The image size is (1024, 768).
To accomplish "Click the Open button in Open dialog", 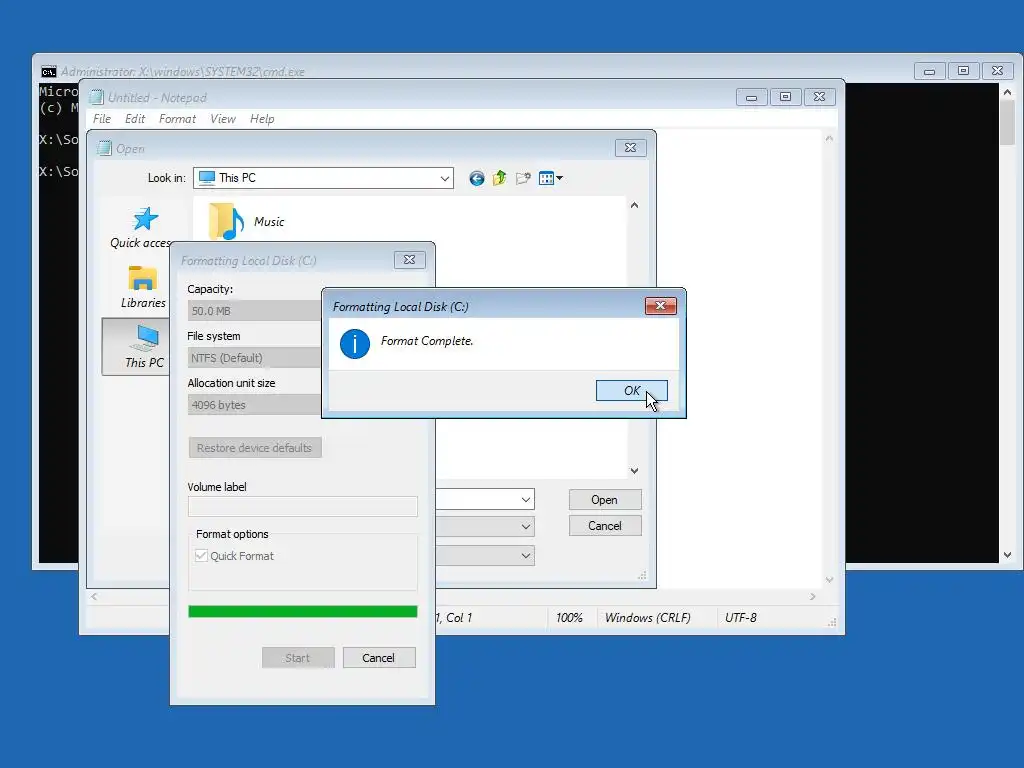I will click(605, 500).
